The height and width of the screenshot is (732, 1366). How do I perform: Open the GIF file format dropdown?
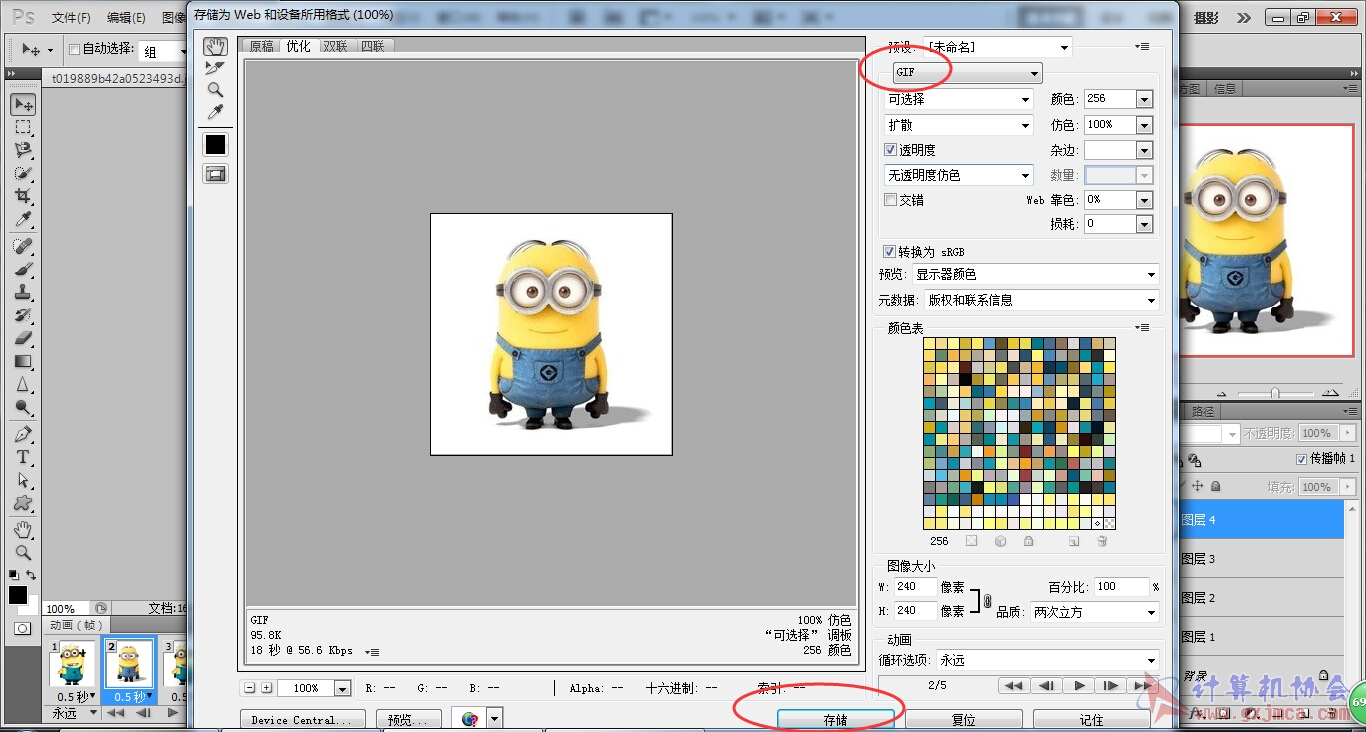point(967,73)
